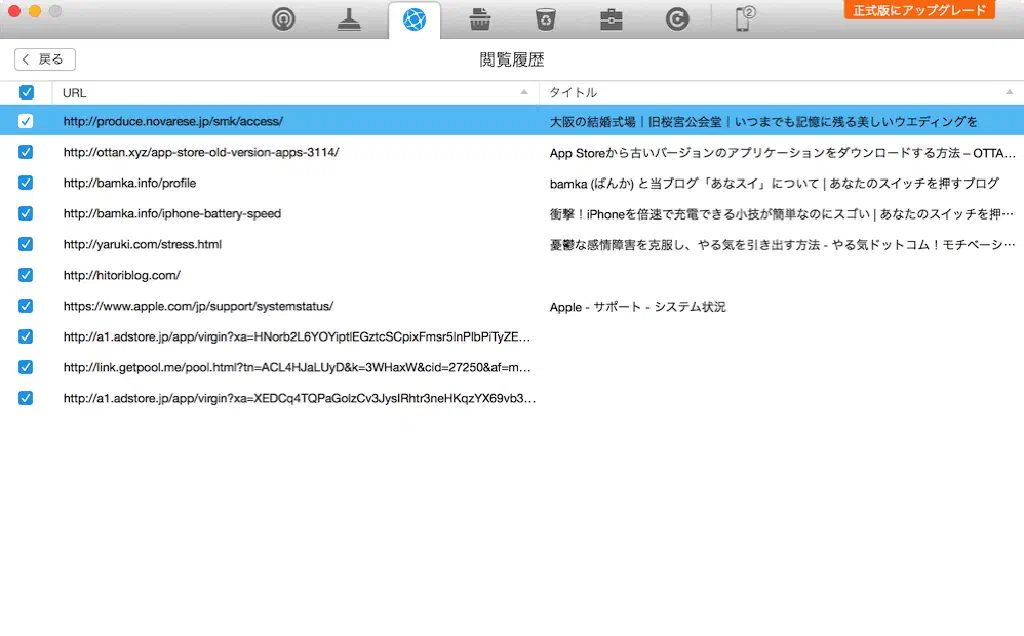Open the phone device icon
1024x636 pixels.
point(745,19)
